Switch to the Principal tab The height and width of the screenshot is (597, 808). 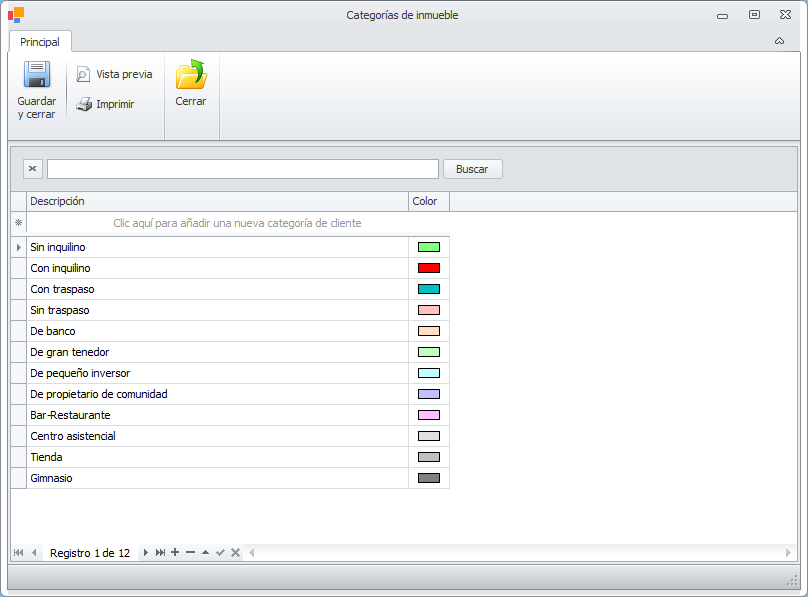pos(40,42)
